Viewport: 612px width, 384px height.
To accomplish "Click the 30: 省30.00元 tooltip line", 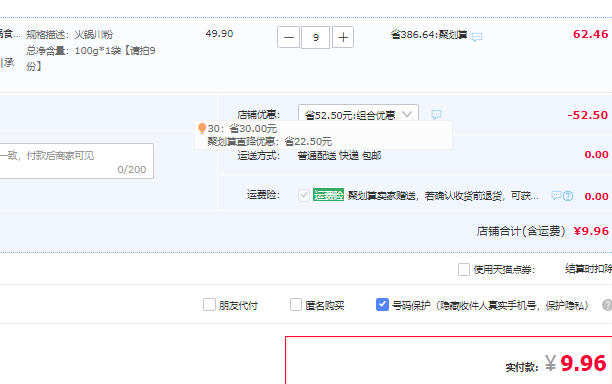I will [x=242, y=128].
